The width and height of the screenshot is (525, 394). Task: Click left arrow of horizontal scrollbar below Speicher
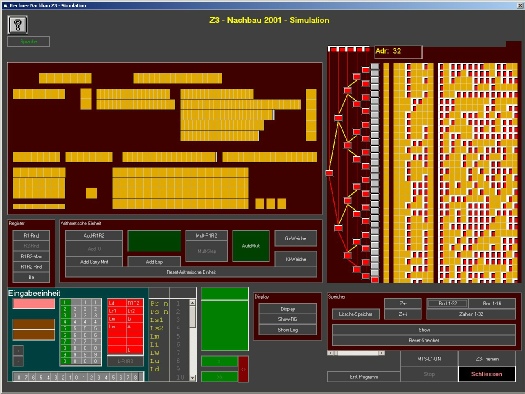(330, 353)
